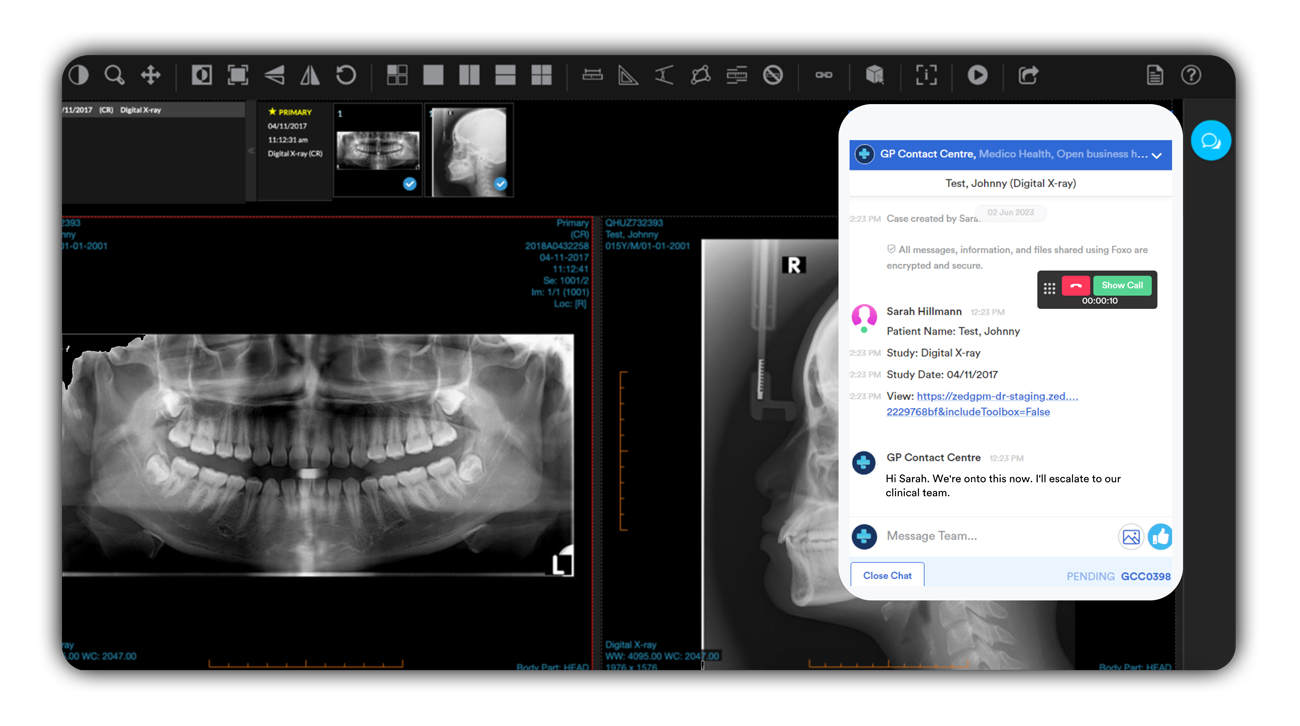Click Sarah Hillmann's avatar
The height and width of the screenshot is (726, 1300).
[x=864, y=318]
